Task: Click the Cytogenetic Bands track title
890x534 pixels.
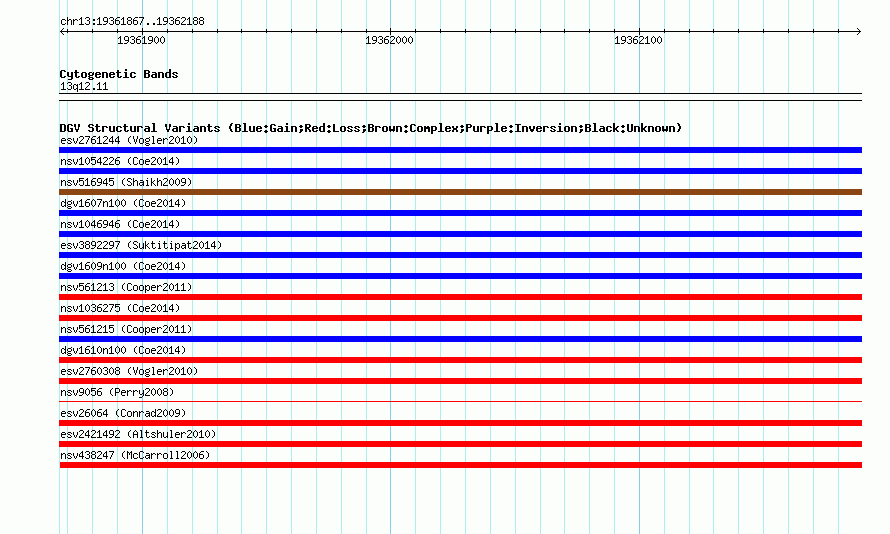Action: (x=119, y=74)
